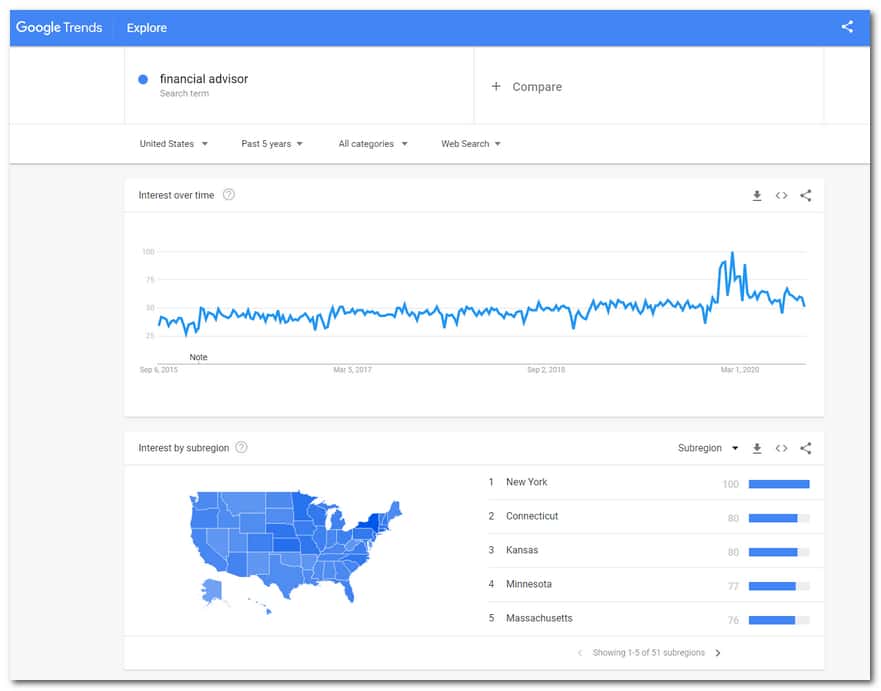Open the Past 5 years time dropdown
Screen dimensions: 881x691
268,143
